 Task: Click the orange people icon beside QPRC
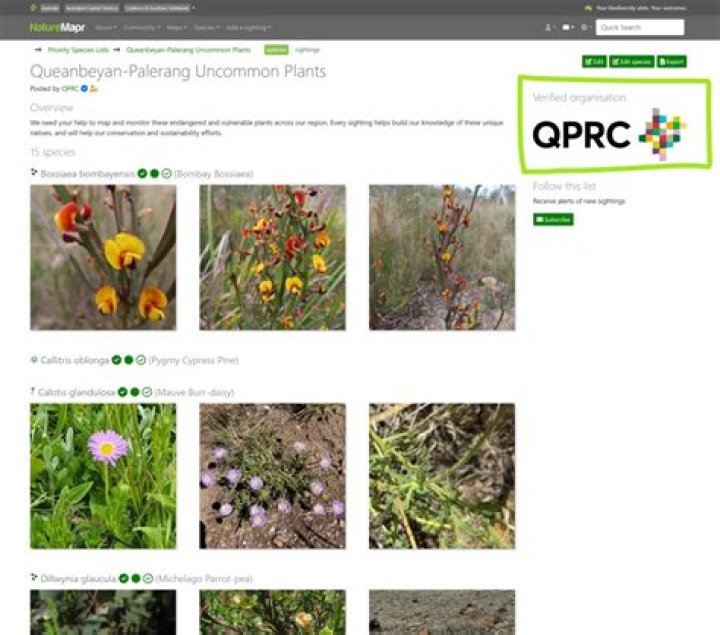point(94,89)
